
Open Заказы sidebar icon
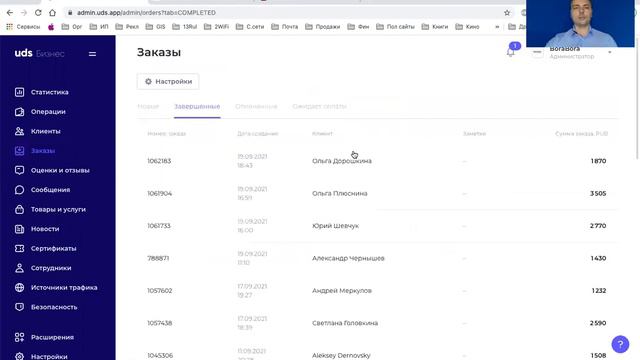point(20,151)
